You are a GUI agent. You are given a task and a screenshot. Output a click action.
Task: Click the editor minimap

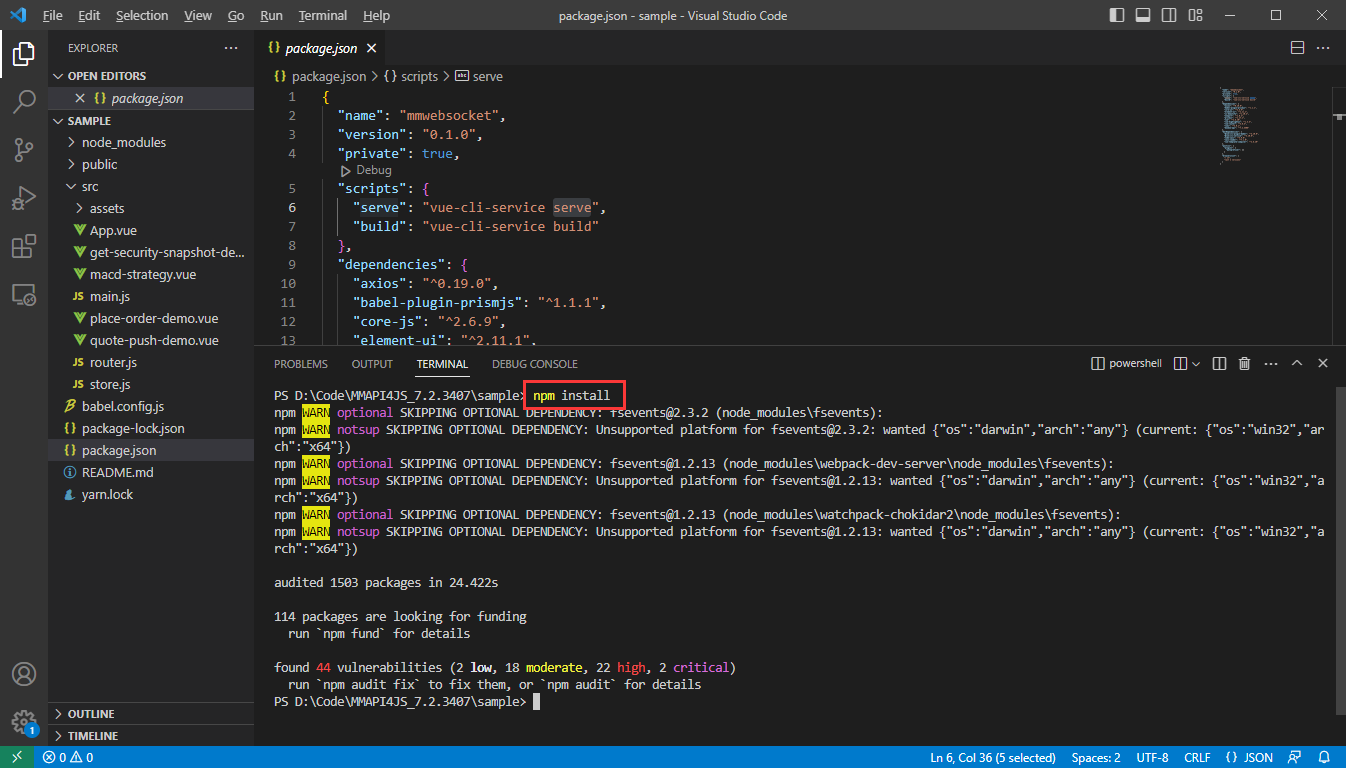[x=1240, y=125]
